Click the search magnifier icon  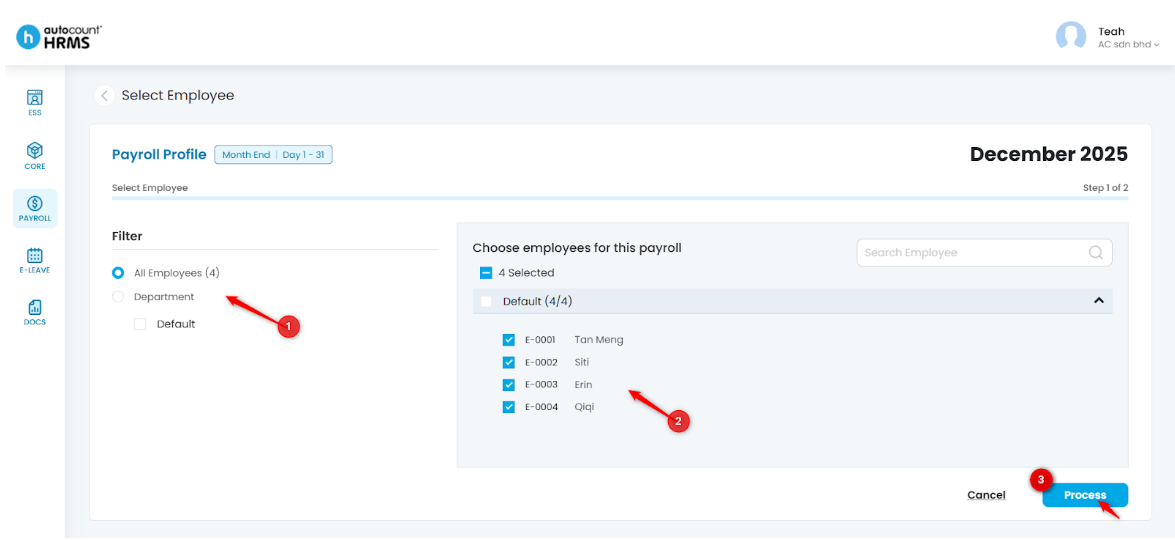click(1096, 252)
